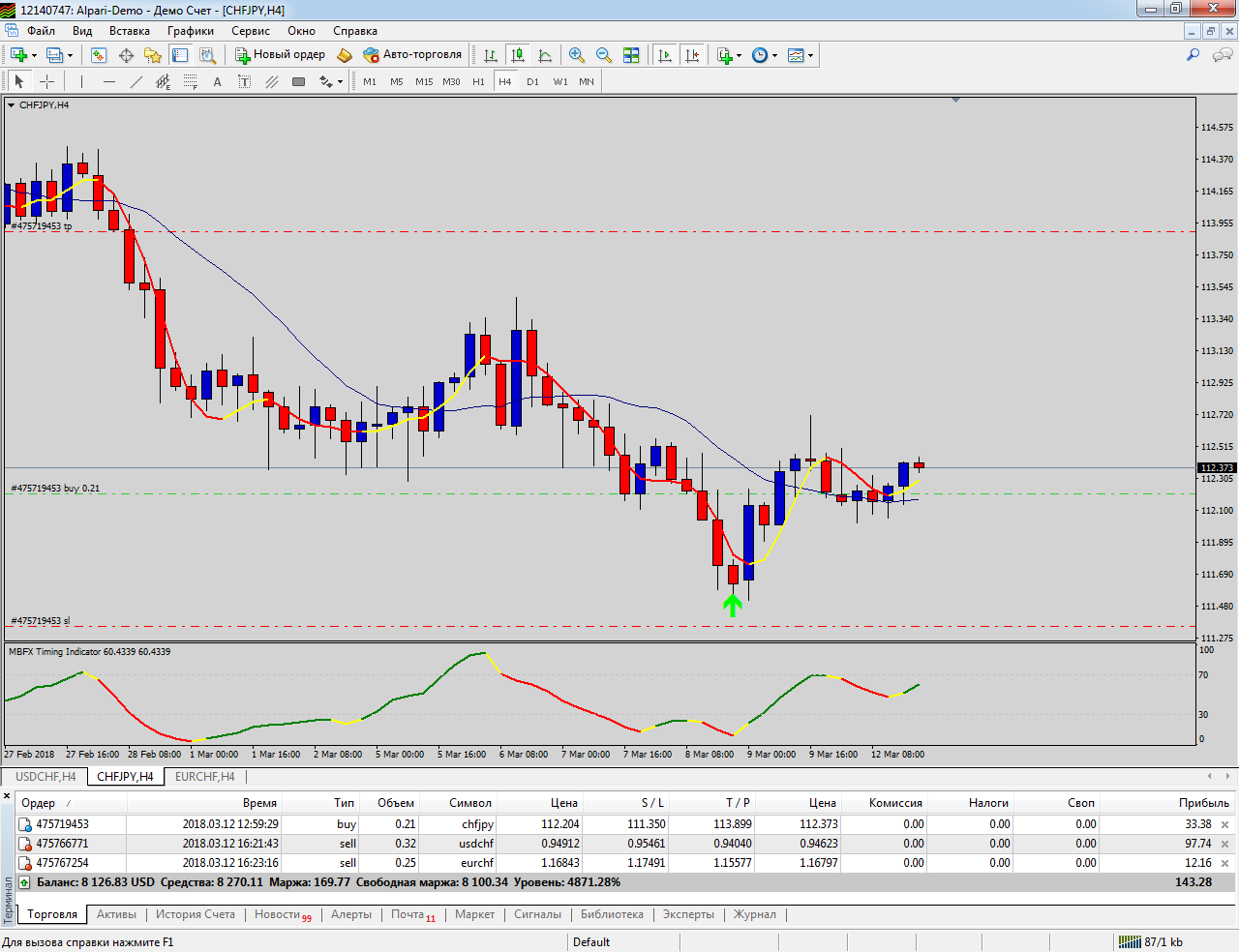The image size is (1239, 952).
Task: Select the equidistant channel tool
Action: [x=163, y=82]
